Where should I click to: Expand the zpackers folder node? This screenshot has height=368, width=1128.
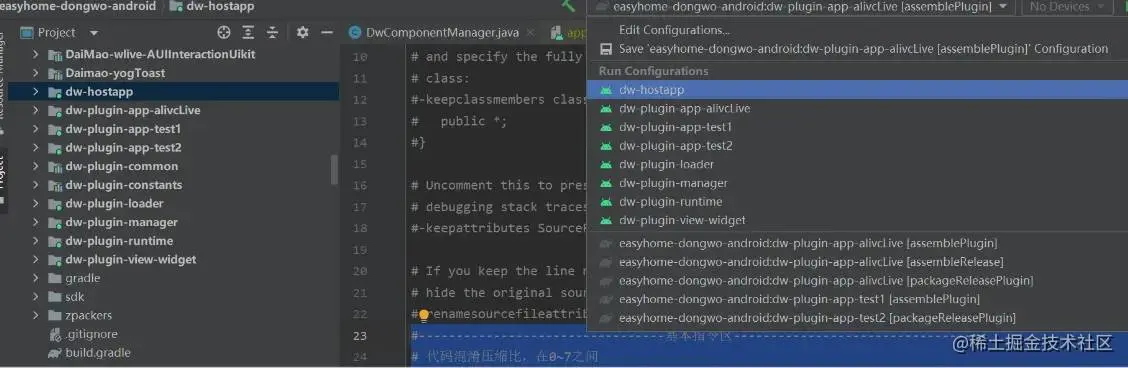(35, 316)
